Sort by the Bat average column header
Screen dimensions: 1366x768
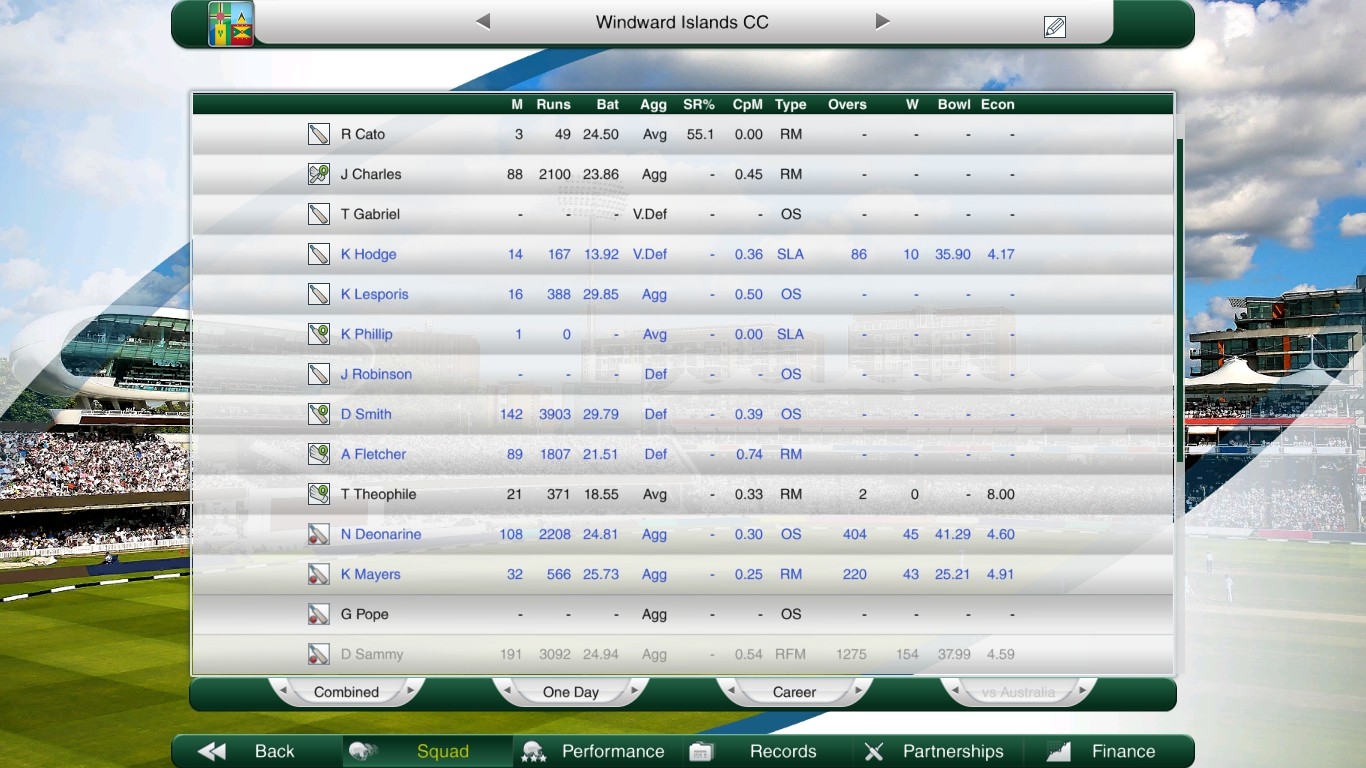[x=608, y=104]
